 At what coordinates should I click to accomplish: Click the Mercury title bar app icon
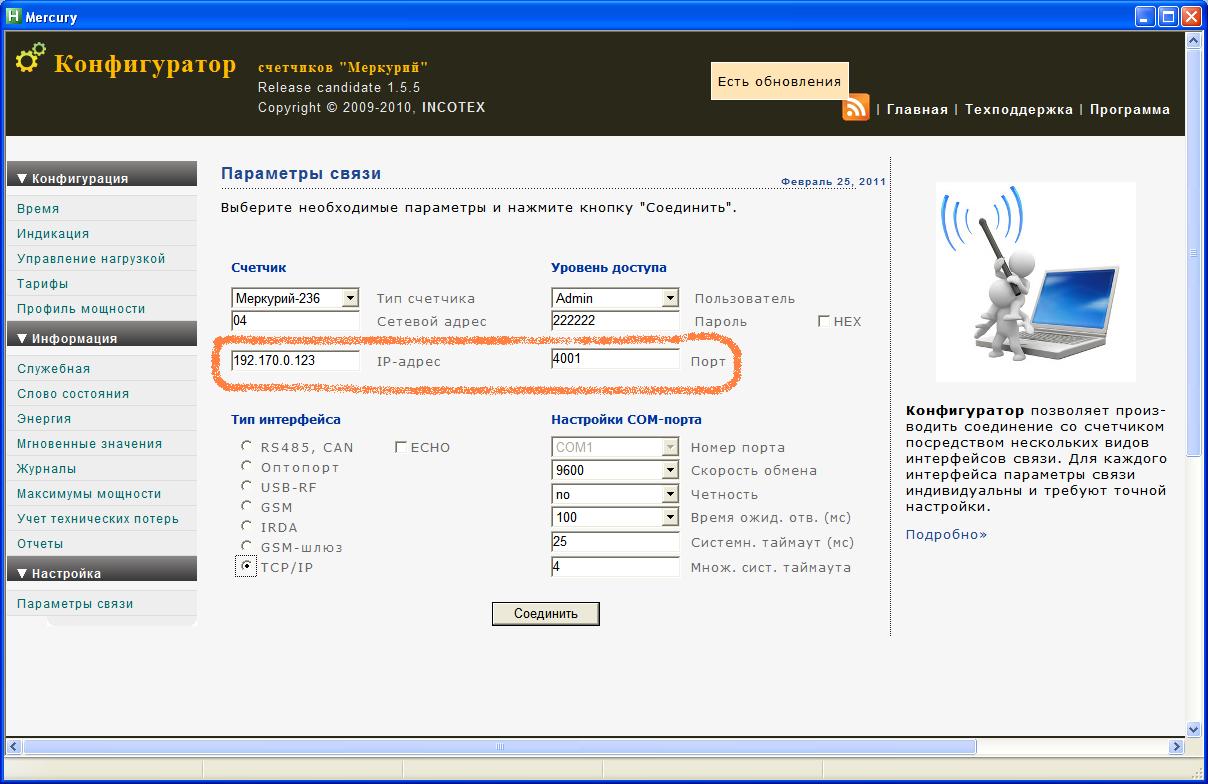14,17
